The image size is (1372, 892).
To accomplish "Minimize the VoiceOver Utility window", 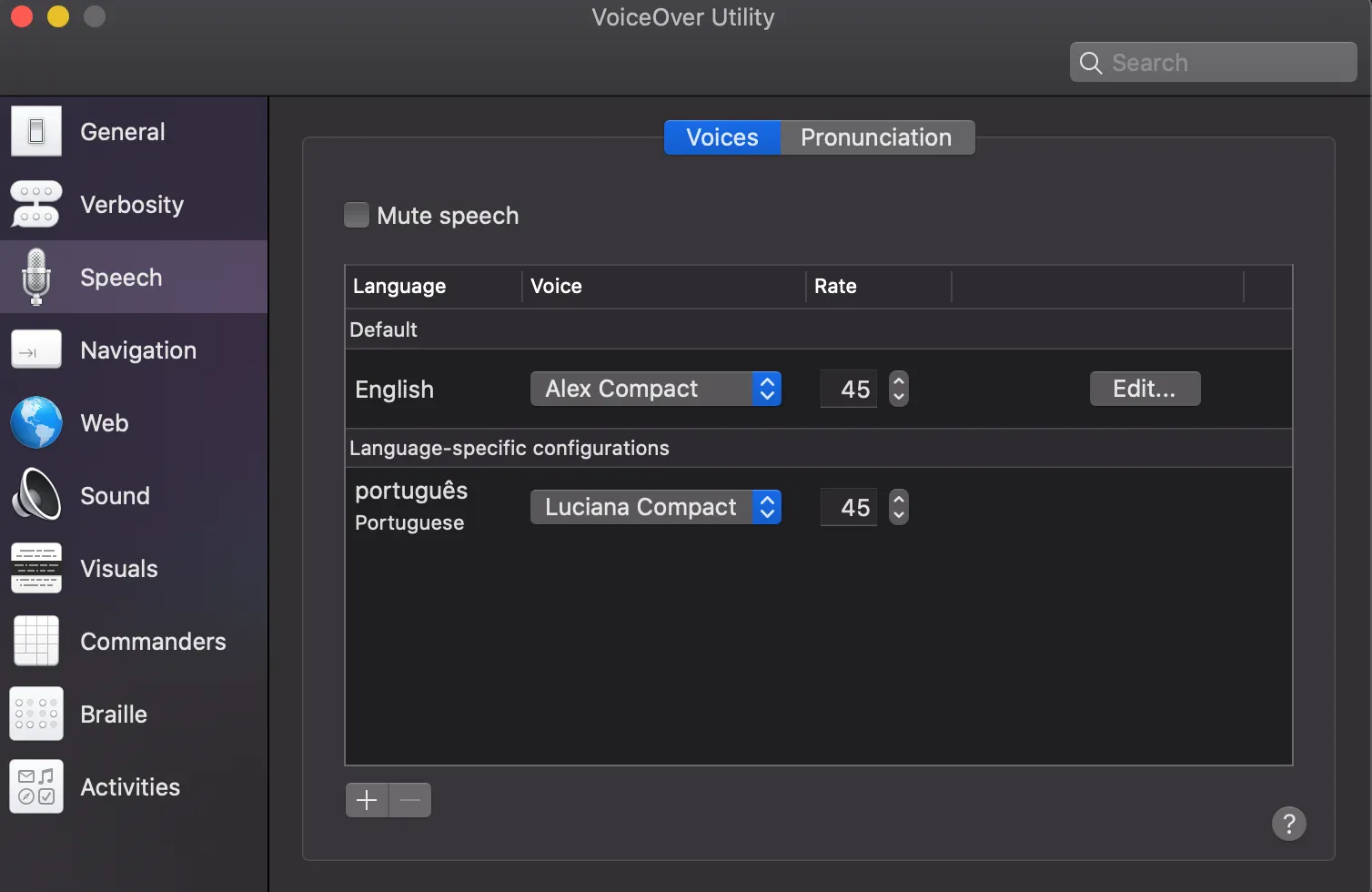I will click(x=58, y=16).
